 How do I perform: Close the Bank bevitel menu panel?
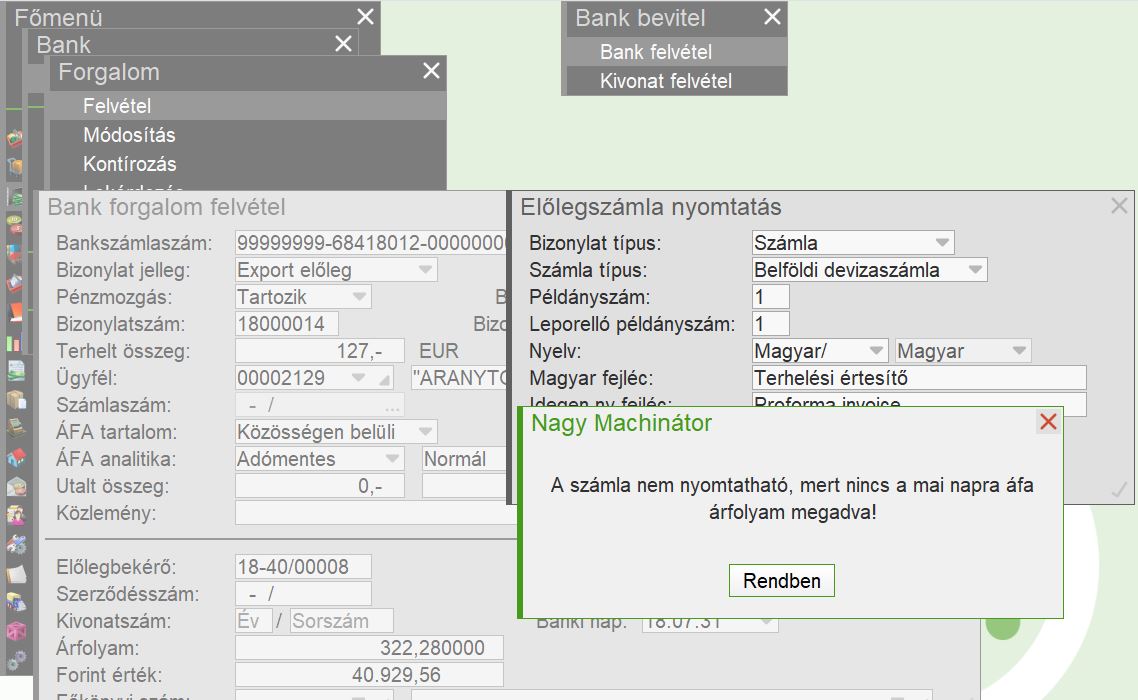coord(772,17)
